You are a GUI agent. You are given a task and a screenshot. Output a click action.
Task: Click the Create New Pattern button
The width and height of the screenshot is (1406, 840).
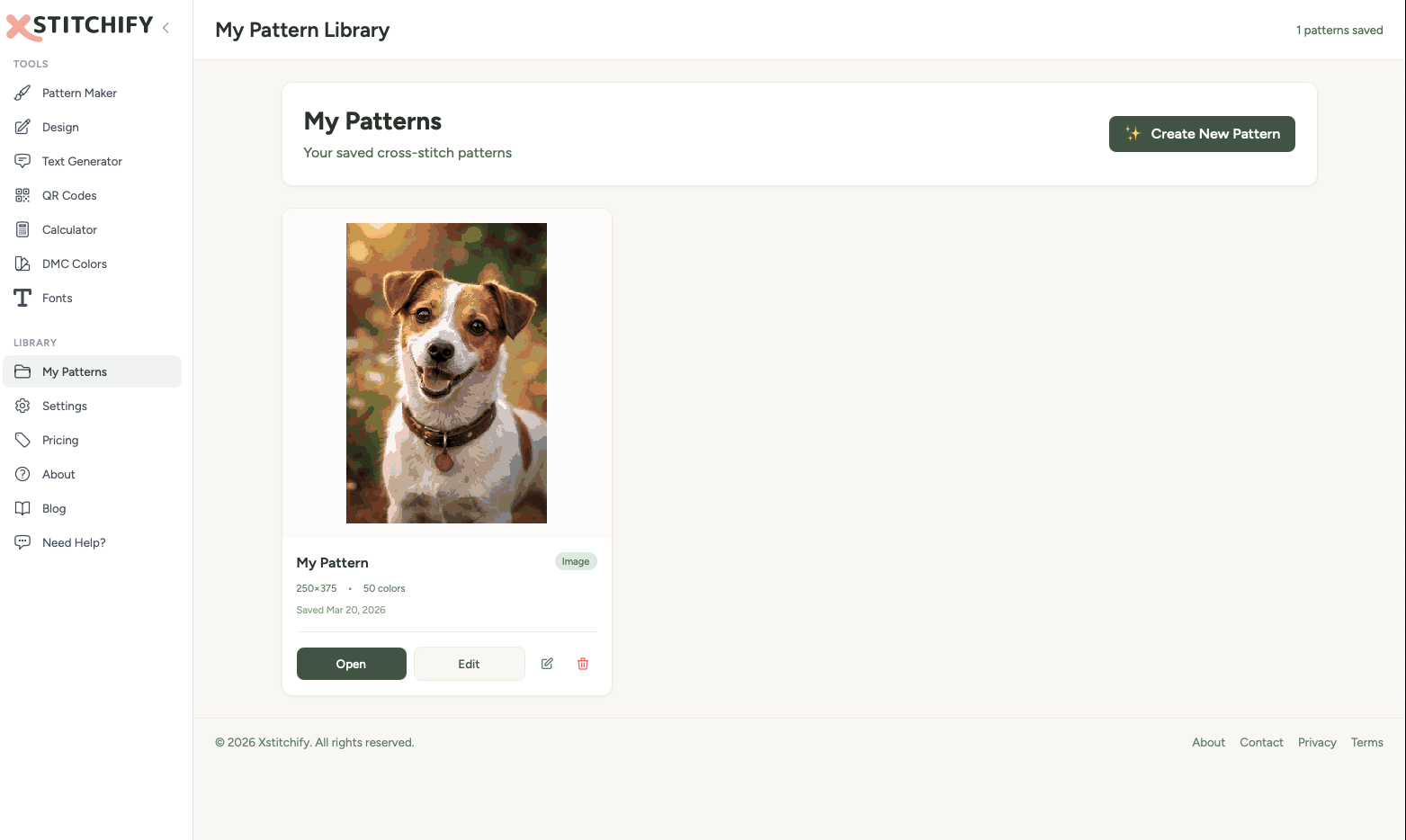click(x=1202, y=133)
